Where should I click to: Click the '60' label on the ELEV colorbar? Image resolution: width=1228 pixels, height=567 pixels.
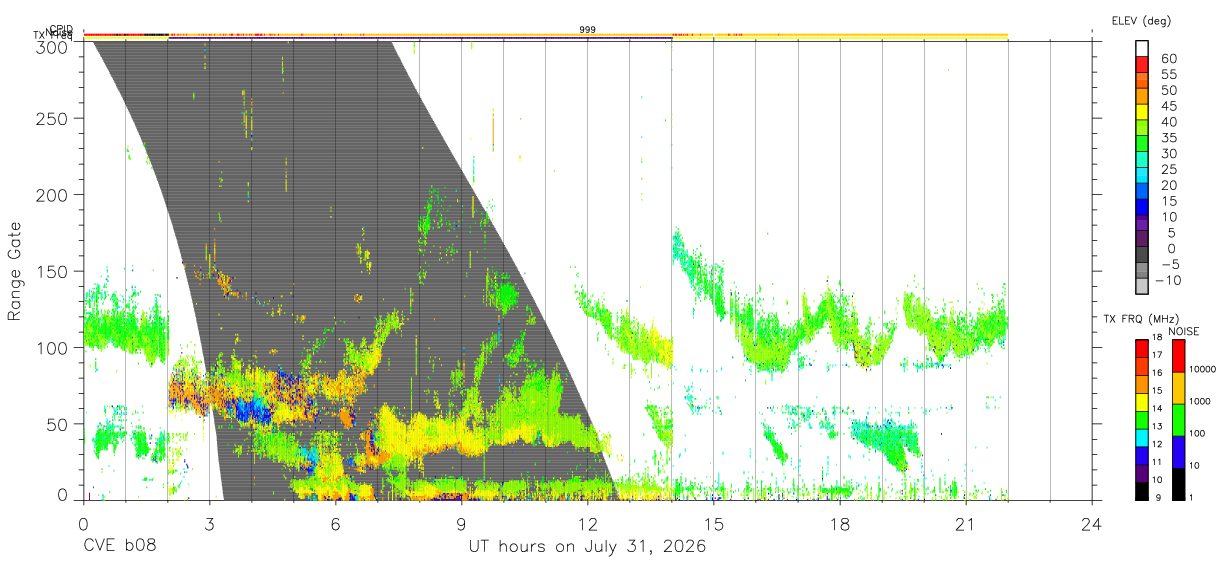1168,59
